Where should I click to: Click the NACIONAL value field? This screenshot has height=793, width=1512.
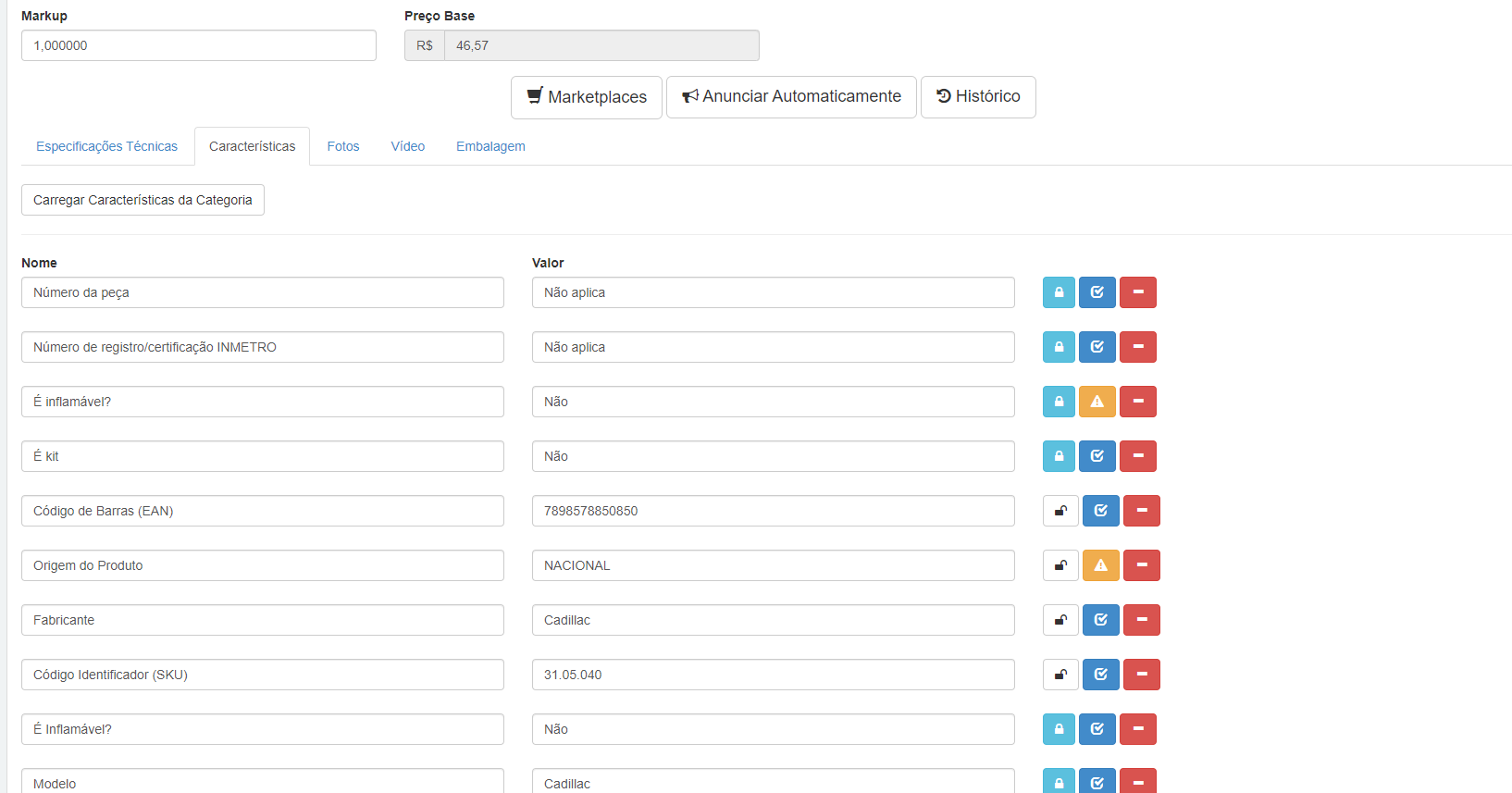[x=774, y=565]
